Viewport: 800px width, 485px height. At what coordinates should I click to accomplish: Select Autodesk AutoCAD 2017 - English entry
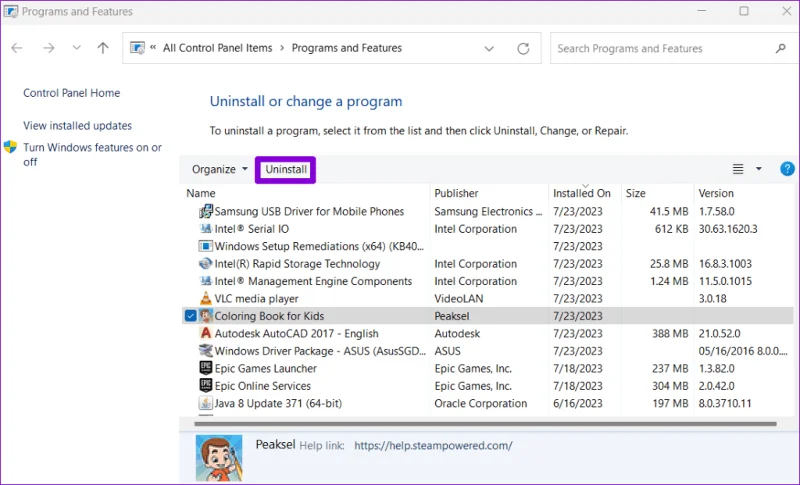pos(296,334)
